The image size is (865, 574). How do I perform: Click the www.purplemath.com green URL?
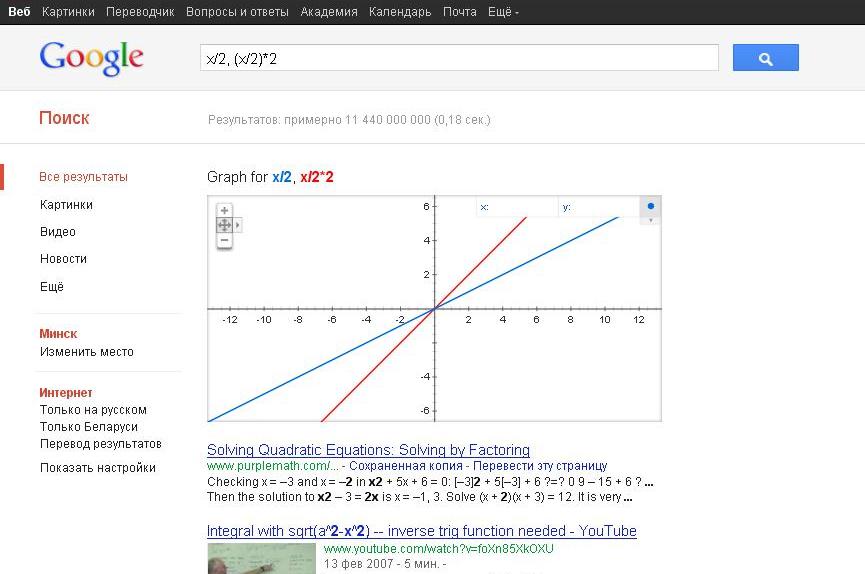[273, 466]
